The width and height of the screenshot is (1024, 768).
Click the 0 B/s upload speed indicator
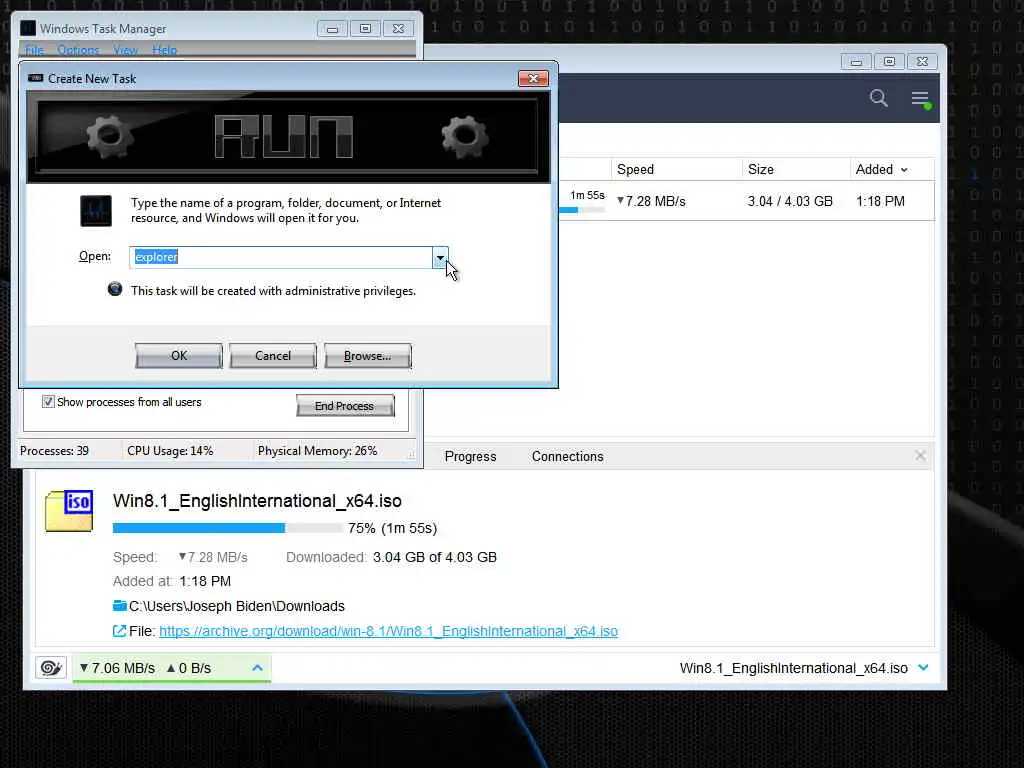[x=189, y=668]
